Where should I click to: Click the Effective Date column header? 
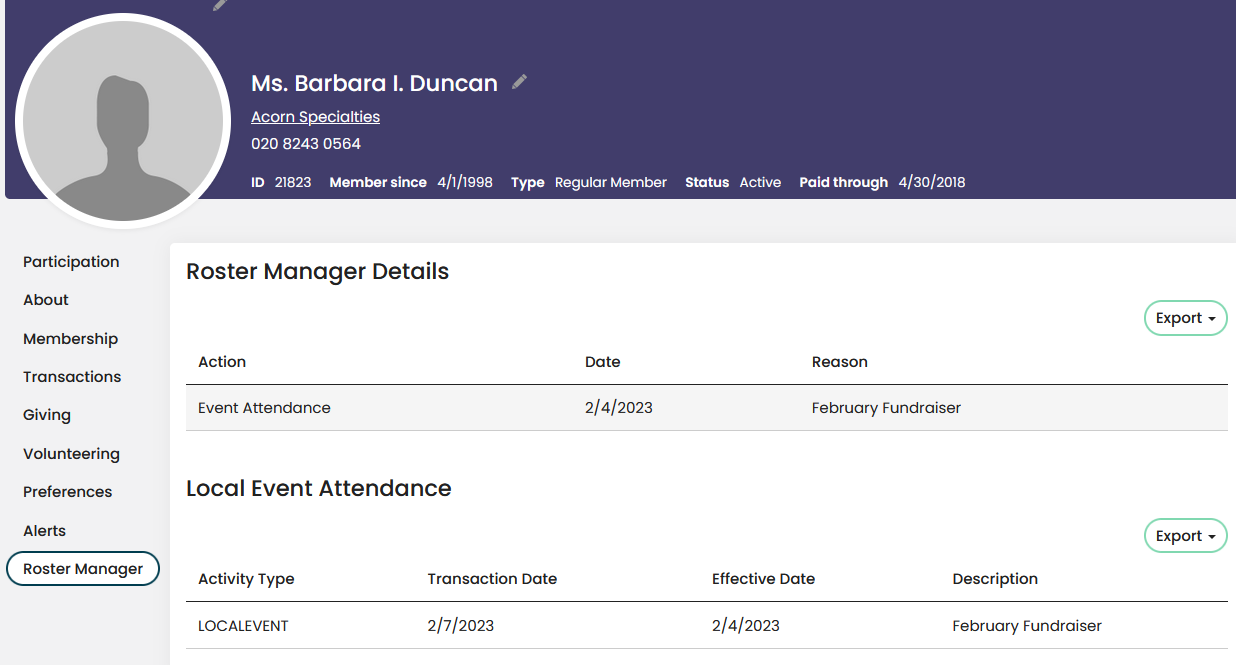(x=763, y=579)
